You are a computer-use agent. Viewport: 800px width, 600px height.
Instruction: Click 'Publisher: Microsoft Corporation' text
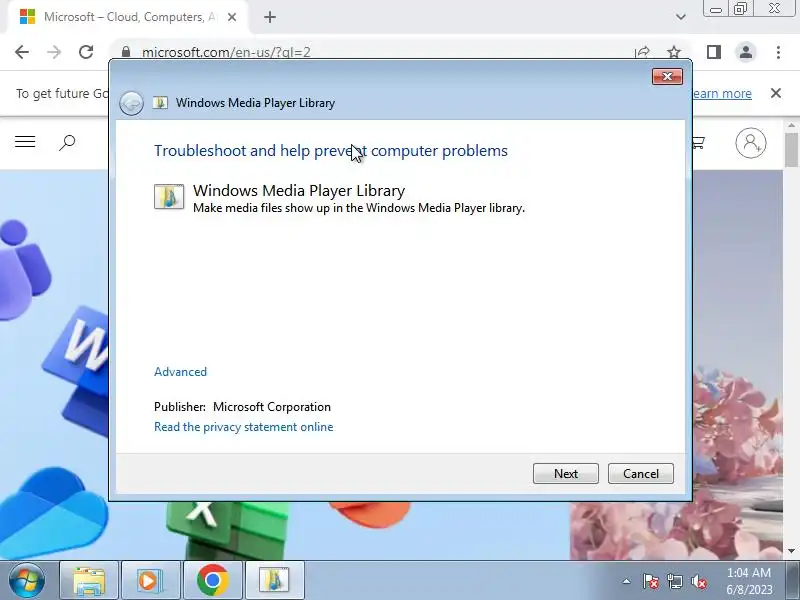click(242, 407)
